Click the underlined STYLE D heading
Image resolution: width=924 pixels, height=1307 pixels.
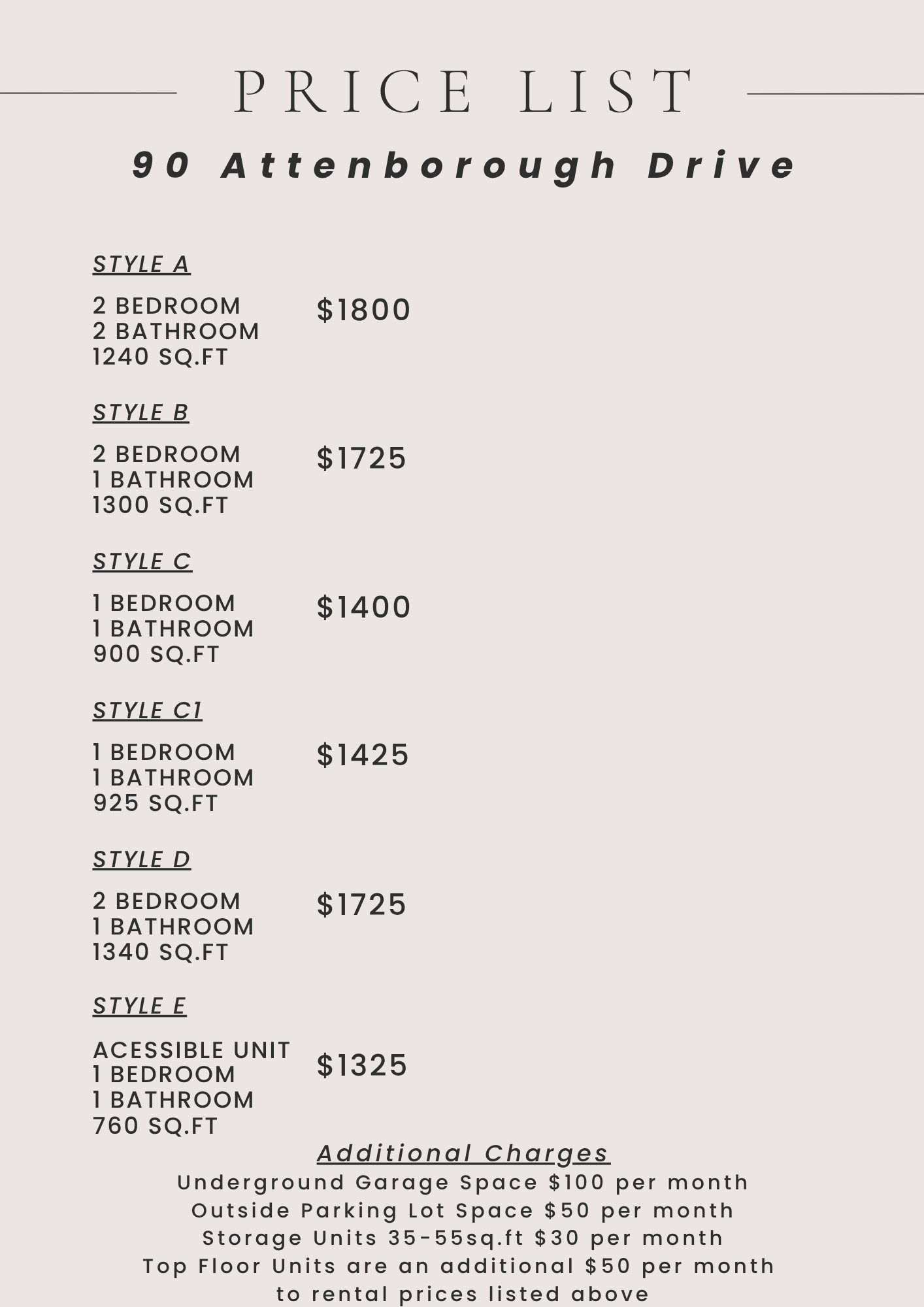click(x=141, y=860)
